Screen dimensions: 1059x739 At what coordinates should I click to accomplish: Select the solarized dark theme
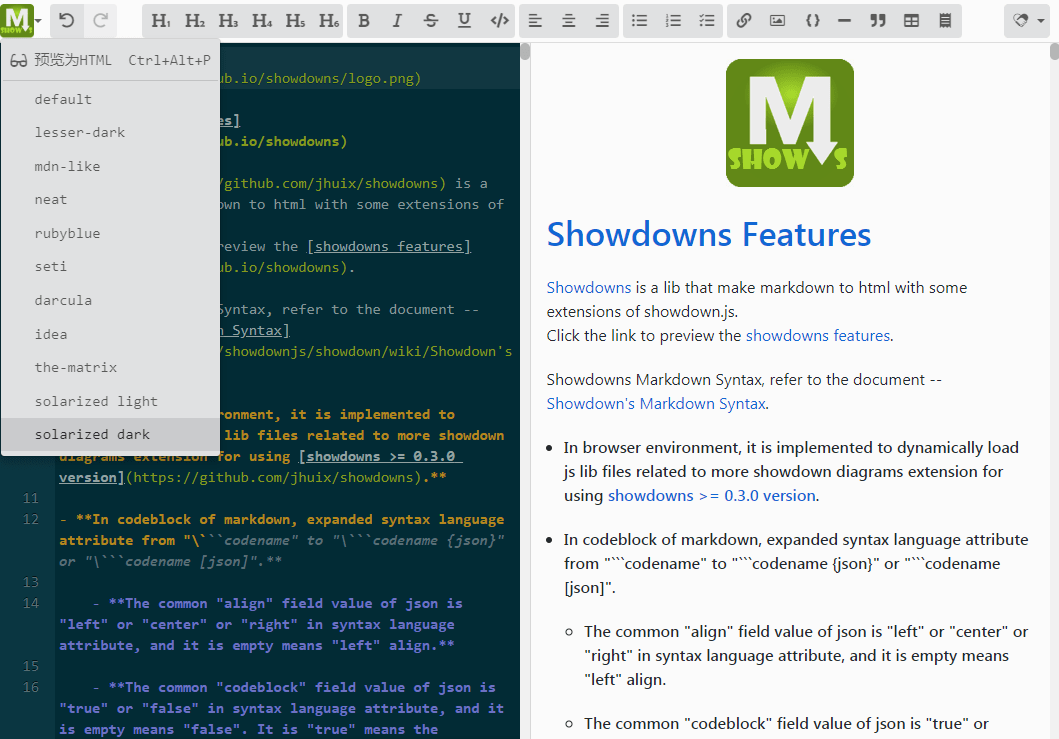(111, 434)
